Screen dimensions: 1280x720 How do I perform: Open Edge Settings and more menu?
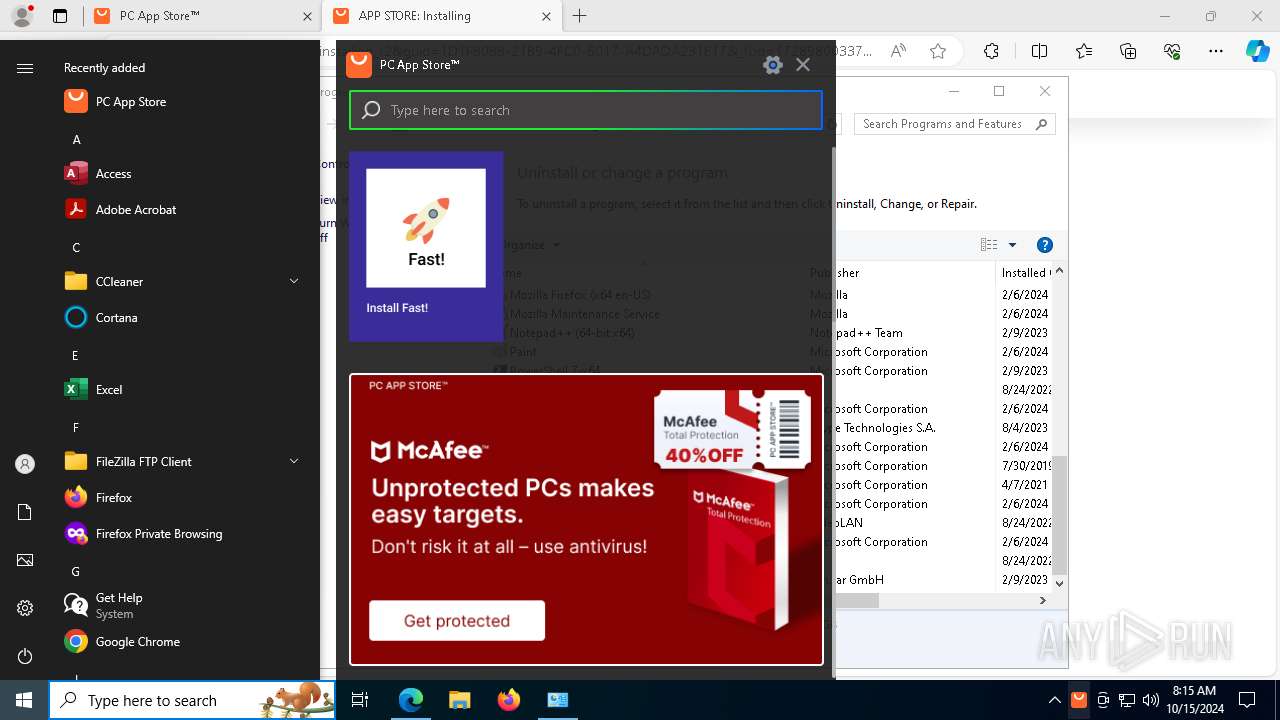1216,51
